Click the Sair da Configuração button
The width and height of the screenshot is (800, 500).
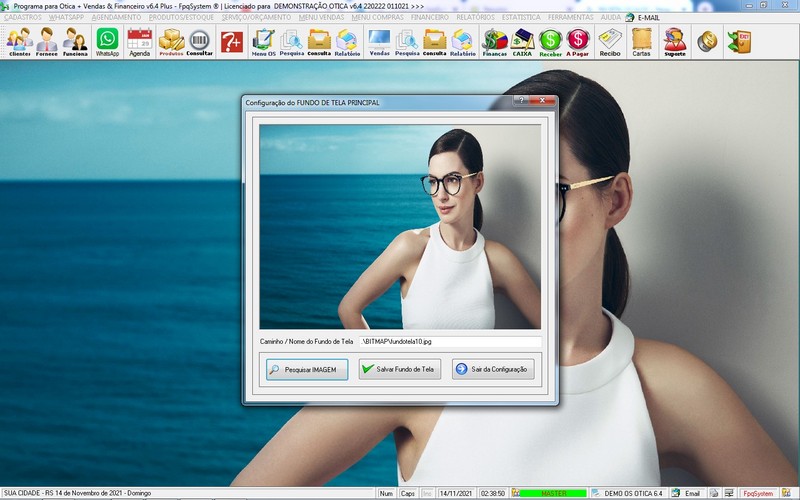pyautogui.click(x=493, y=369)
